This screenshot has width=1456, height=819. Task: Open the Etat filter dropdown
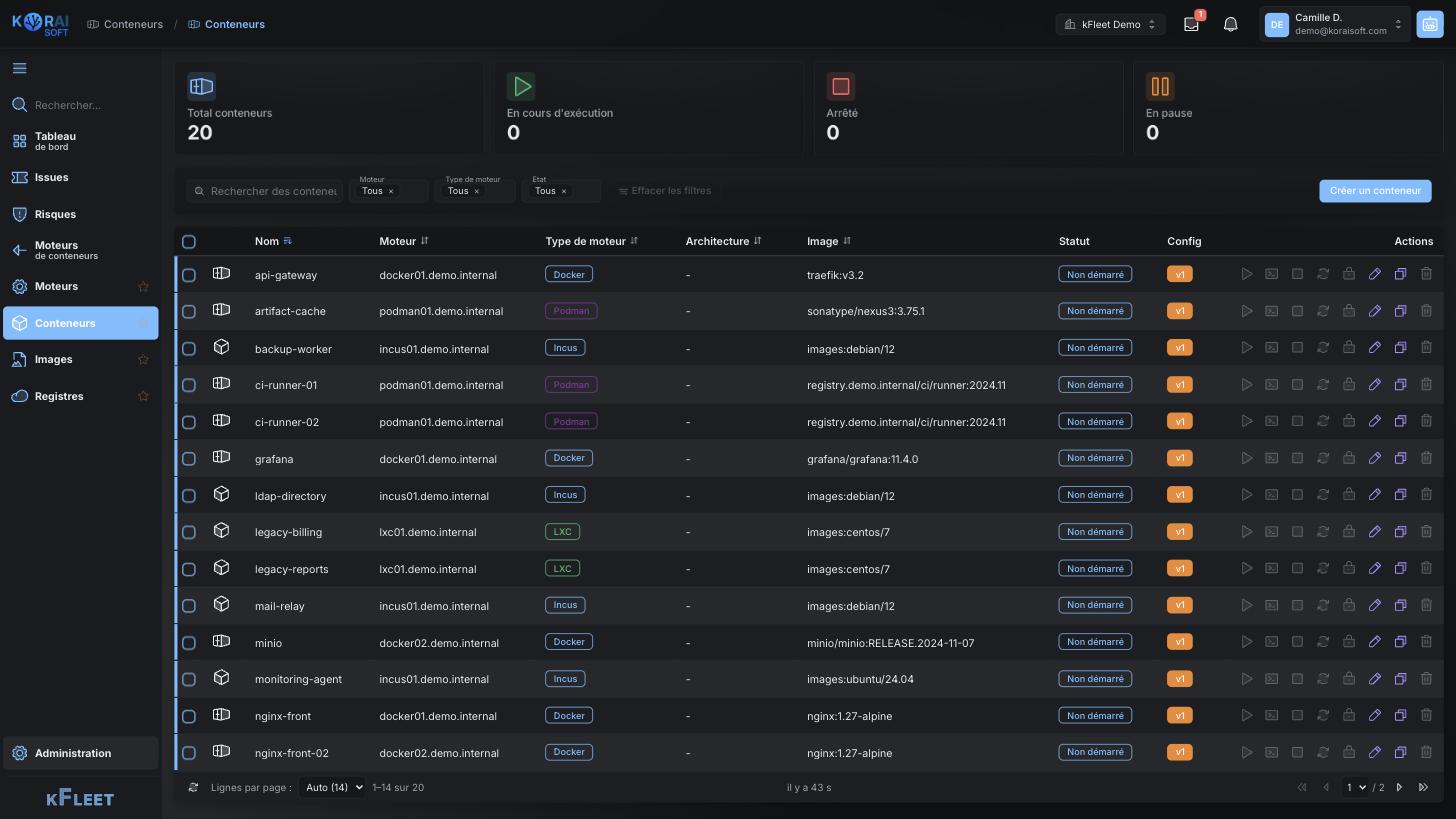point(561,190)
